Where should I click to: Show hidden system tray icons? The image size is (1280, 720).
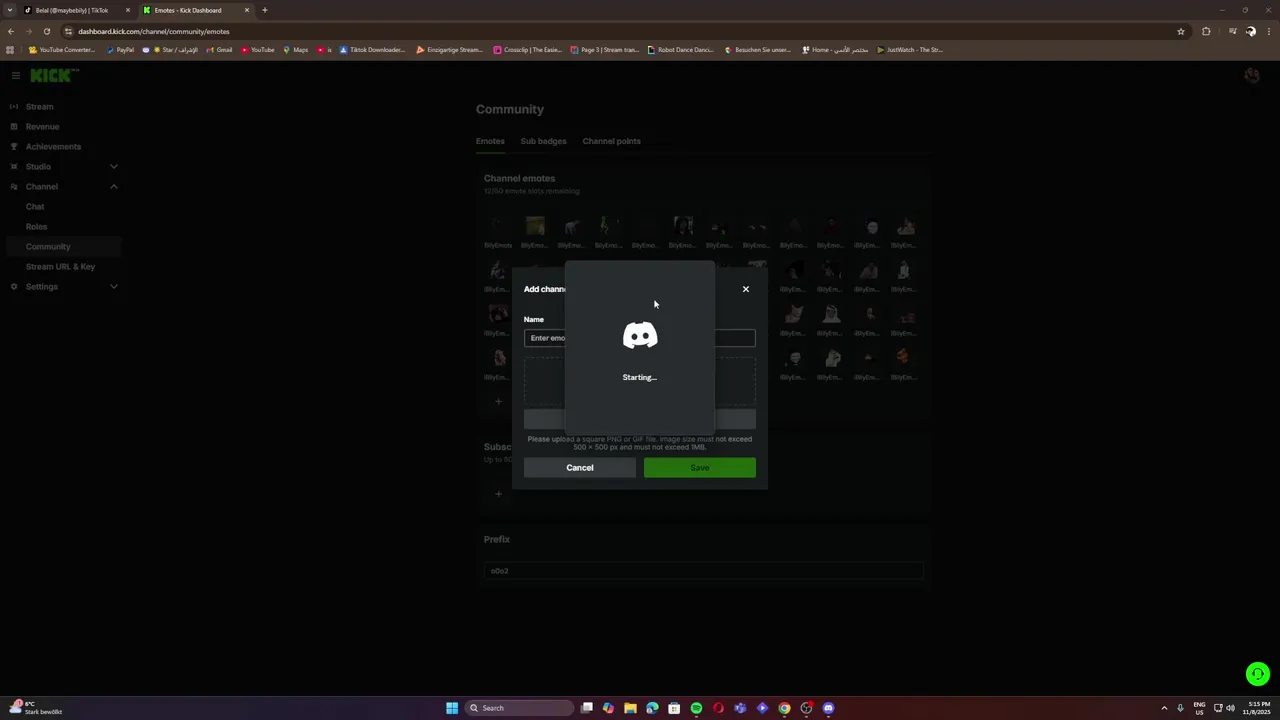(x=1164, y=708)
